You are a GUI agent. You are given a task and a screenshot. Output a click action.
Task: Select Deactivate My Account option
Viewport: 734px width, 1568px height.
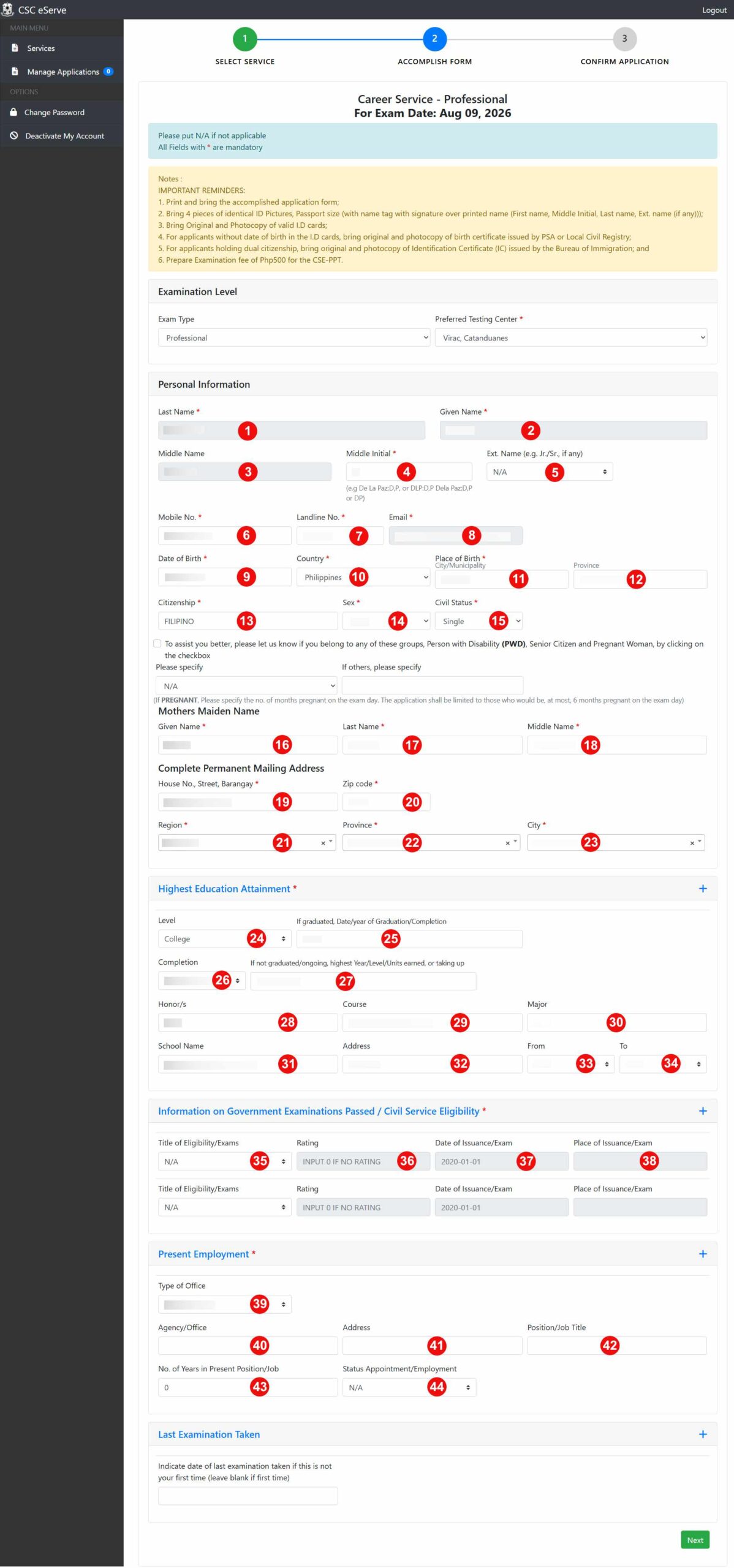click(61, 135)
